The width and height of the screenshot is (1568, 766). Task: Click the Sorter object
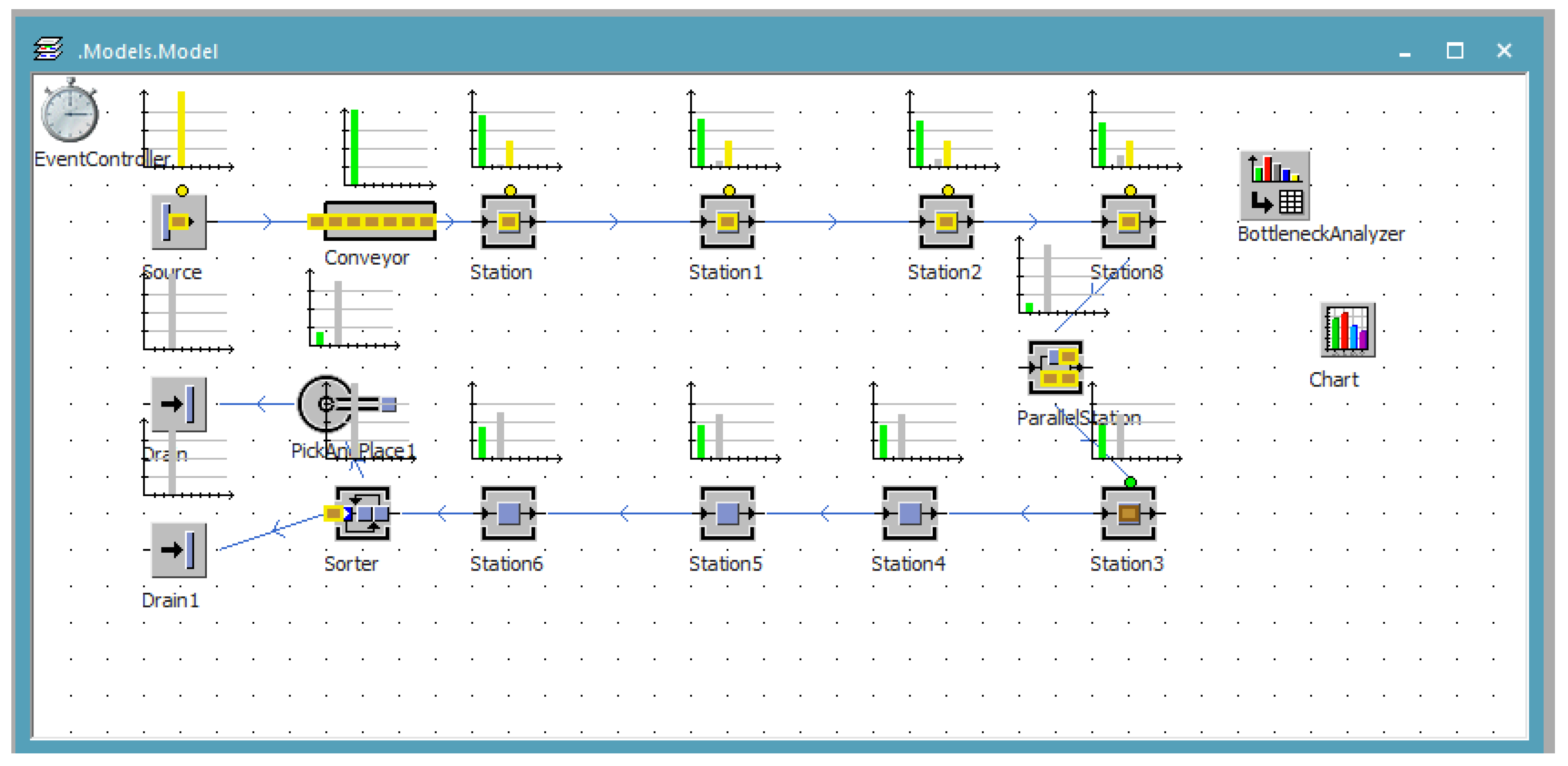[363, 514]
